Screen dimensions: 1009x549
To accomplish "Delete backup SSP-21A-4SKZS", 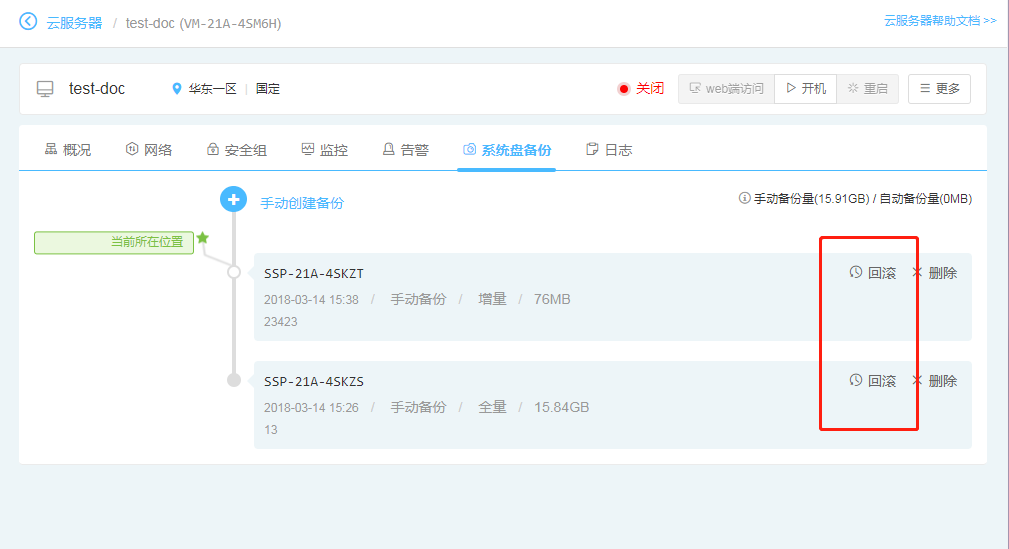I will click(935, 381).
